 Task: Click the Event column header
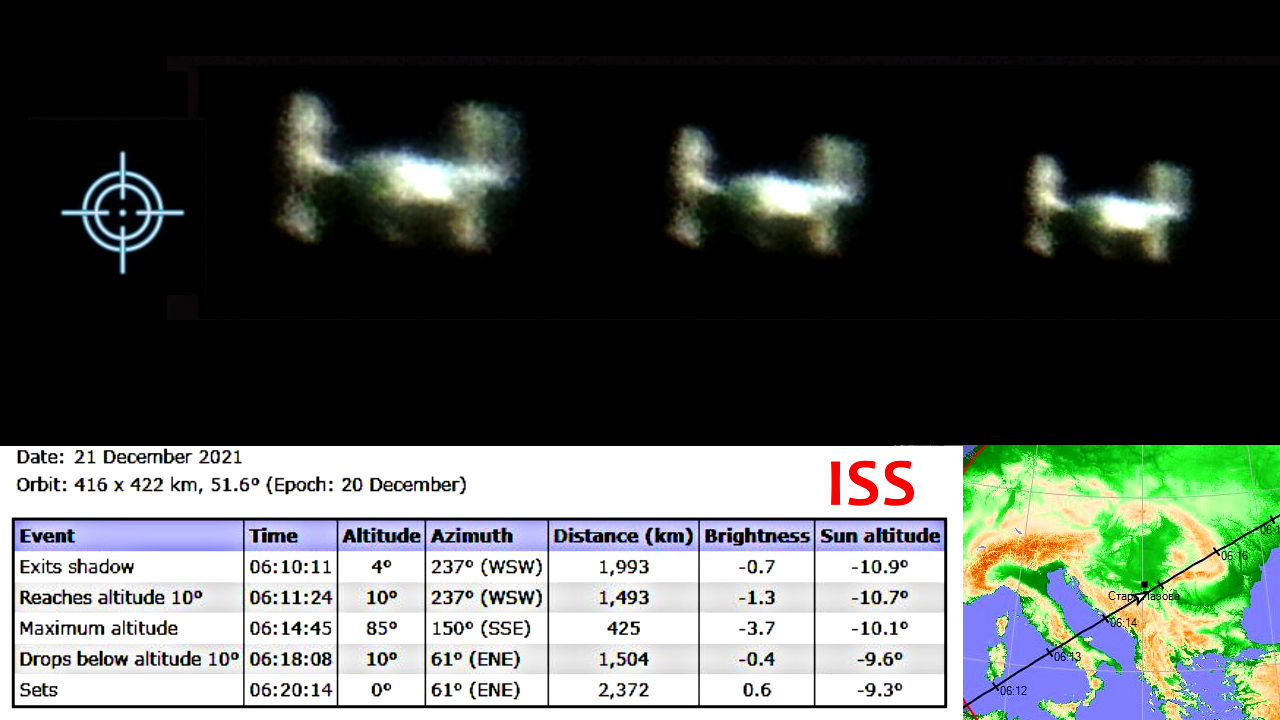click(48, 536)
